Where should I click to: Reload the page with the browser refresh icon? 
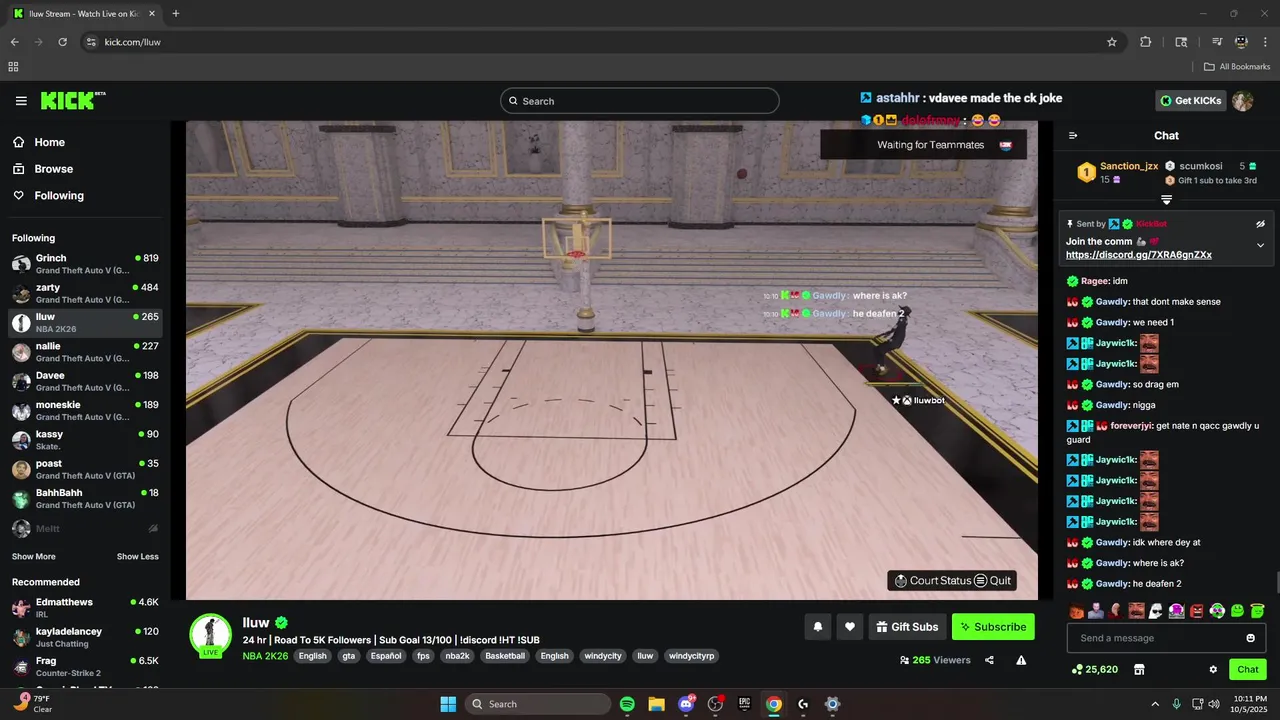point(62,42)
